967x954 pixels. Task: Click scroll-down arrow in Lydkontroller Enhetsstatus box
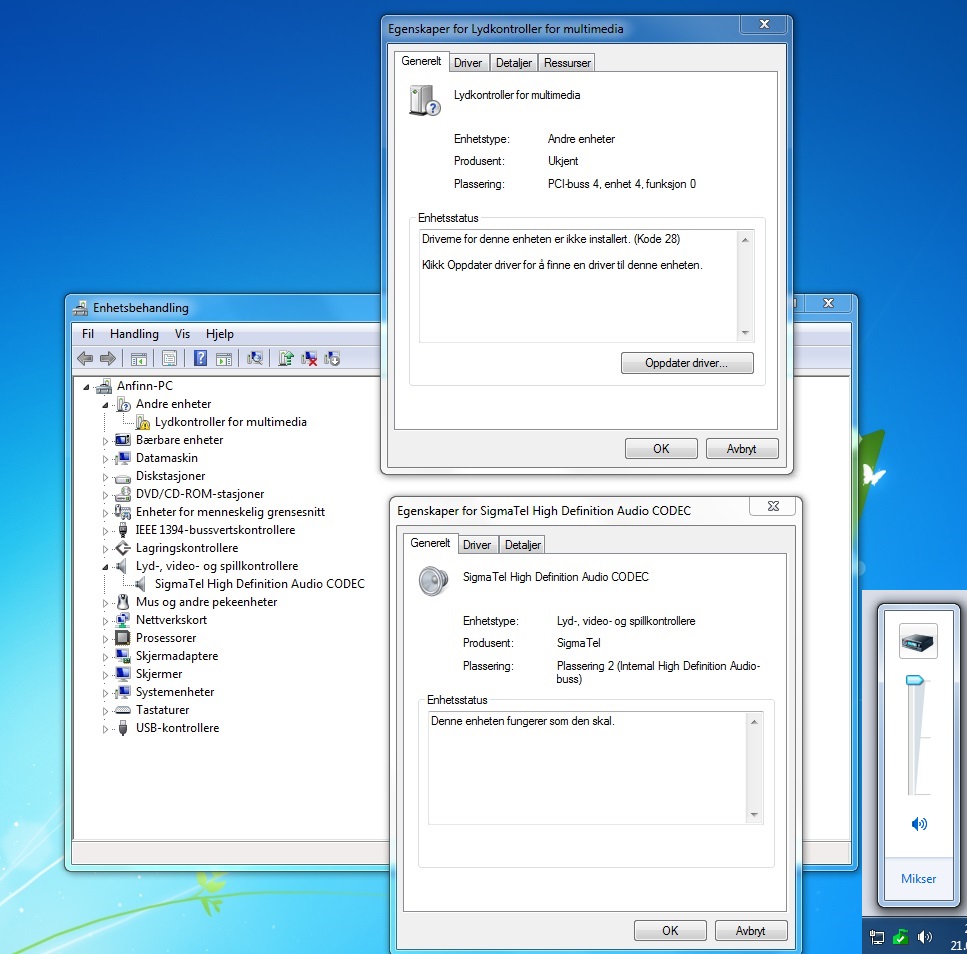(745, 333)
